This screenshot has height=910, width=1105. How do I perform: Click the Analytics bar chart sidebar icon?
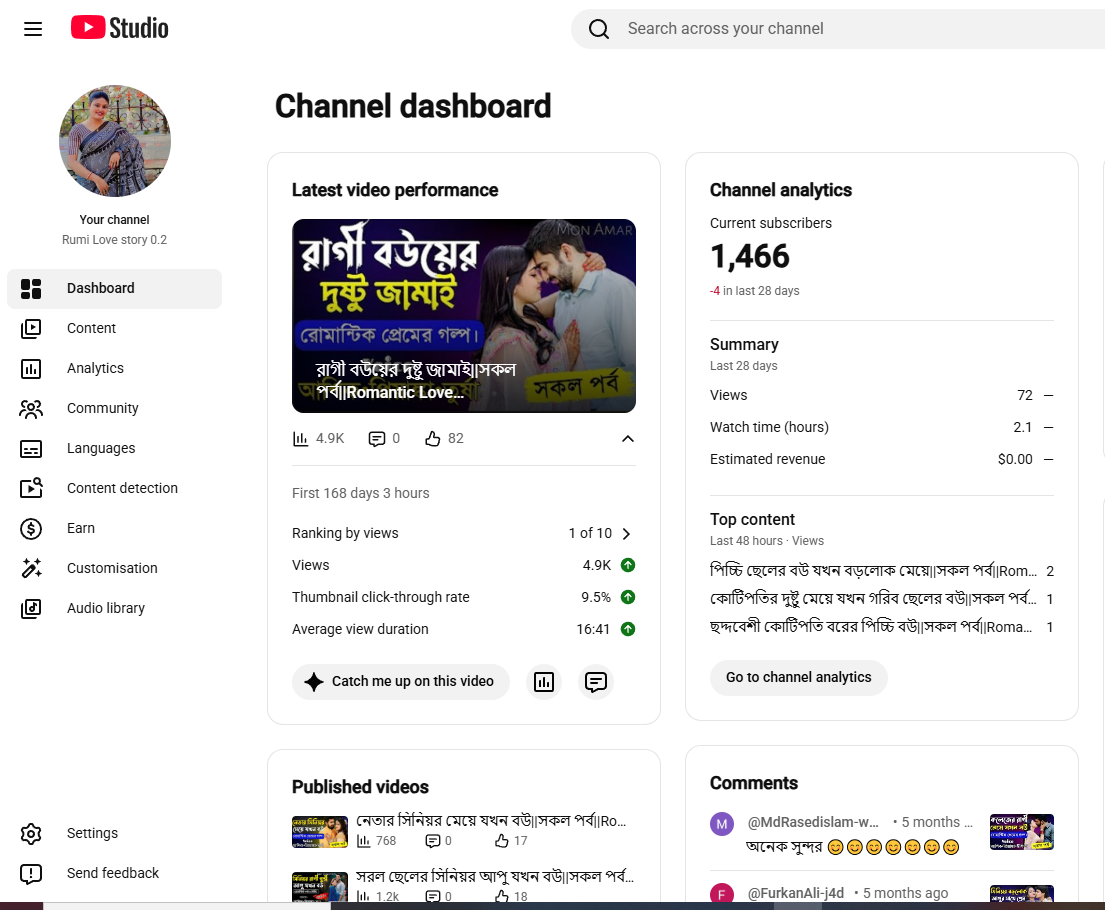coord(31,369)
